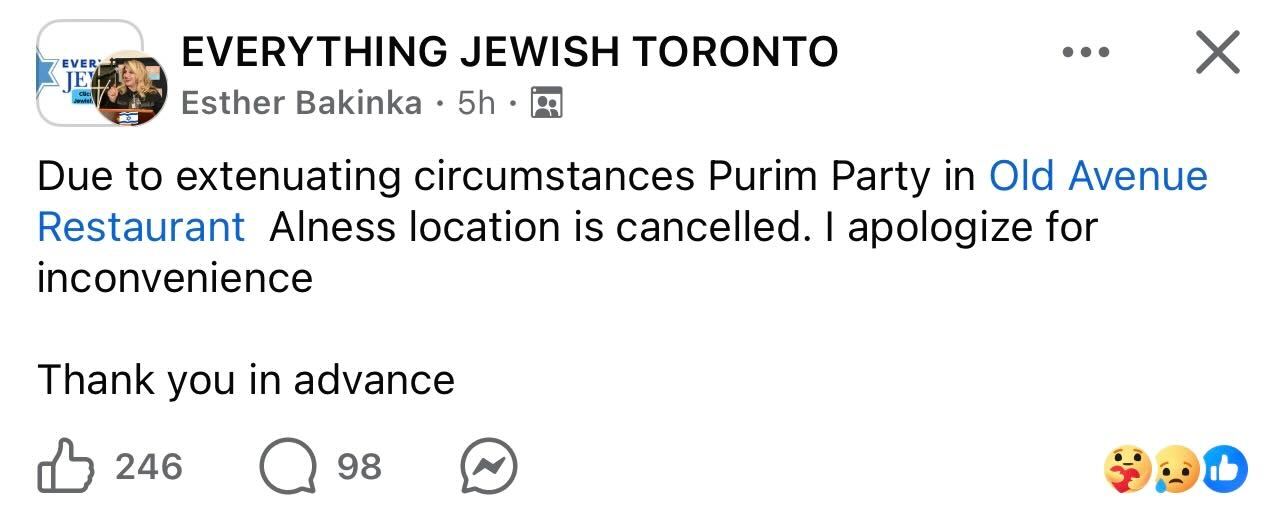The image size is (1284, 528).
Task: Dismiss the post with the X button
Action: [1217, 53]
